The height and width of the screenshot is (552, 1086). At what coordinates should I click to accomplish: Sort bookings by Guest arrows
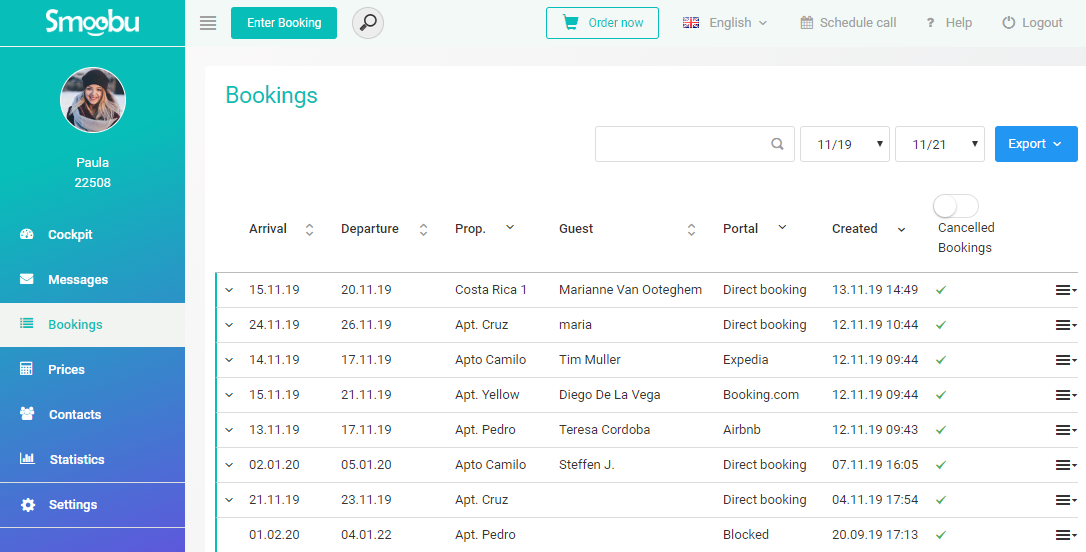tap(691, 230)
